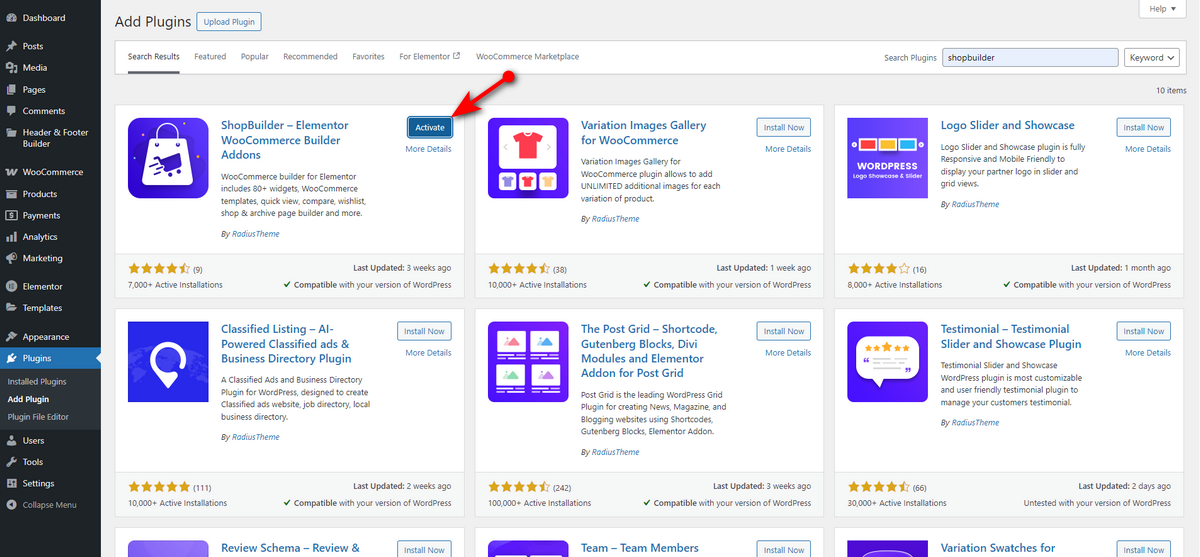Screen dimensions: 1200x557
Task: Click the ShopBuilder plugin logo thumbnail
Action: point(168,157)
